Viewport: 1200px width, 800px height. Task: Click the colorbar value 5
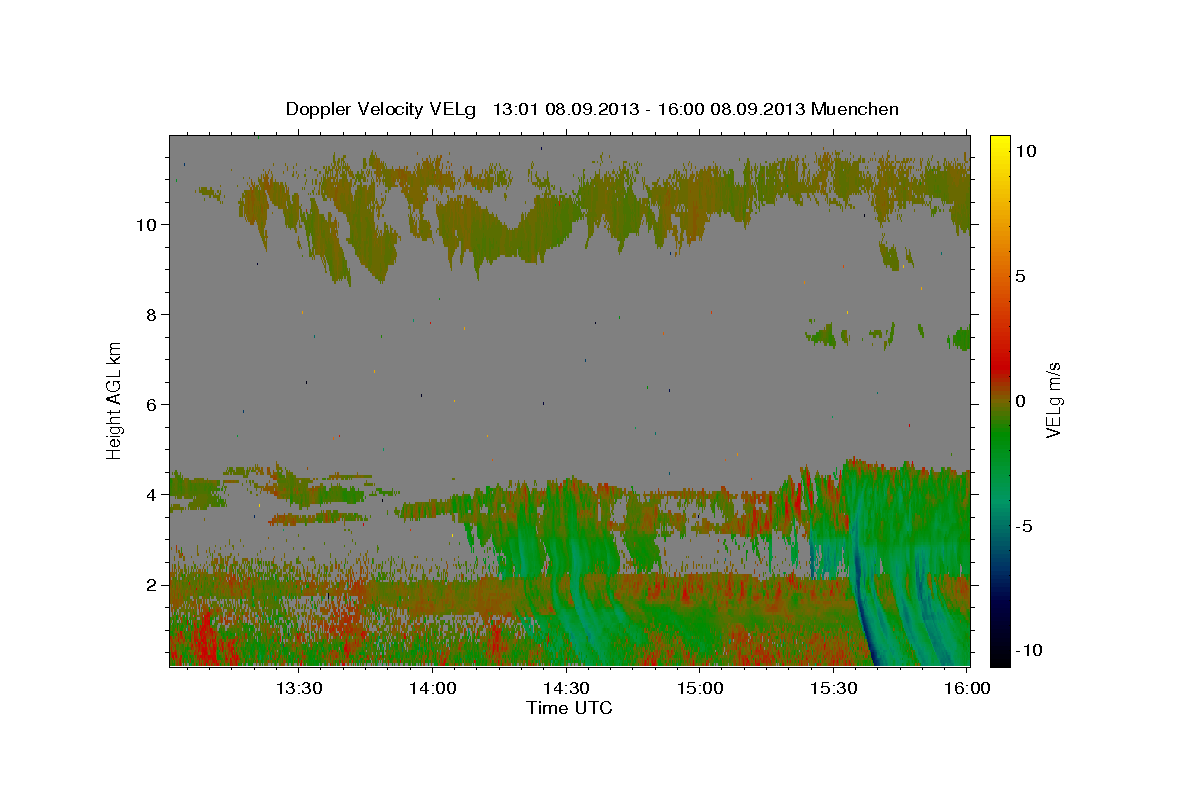1021,276
